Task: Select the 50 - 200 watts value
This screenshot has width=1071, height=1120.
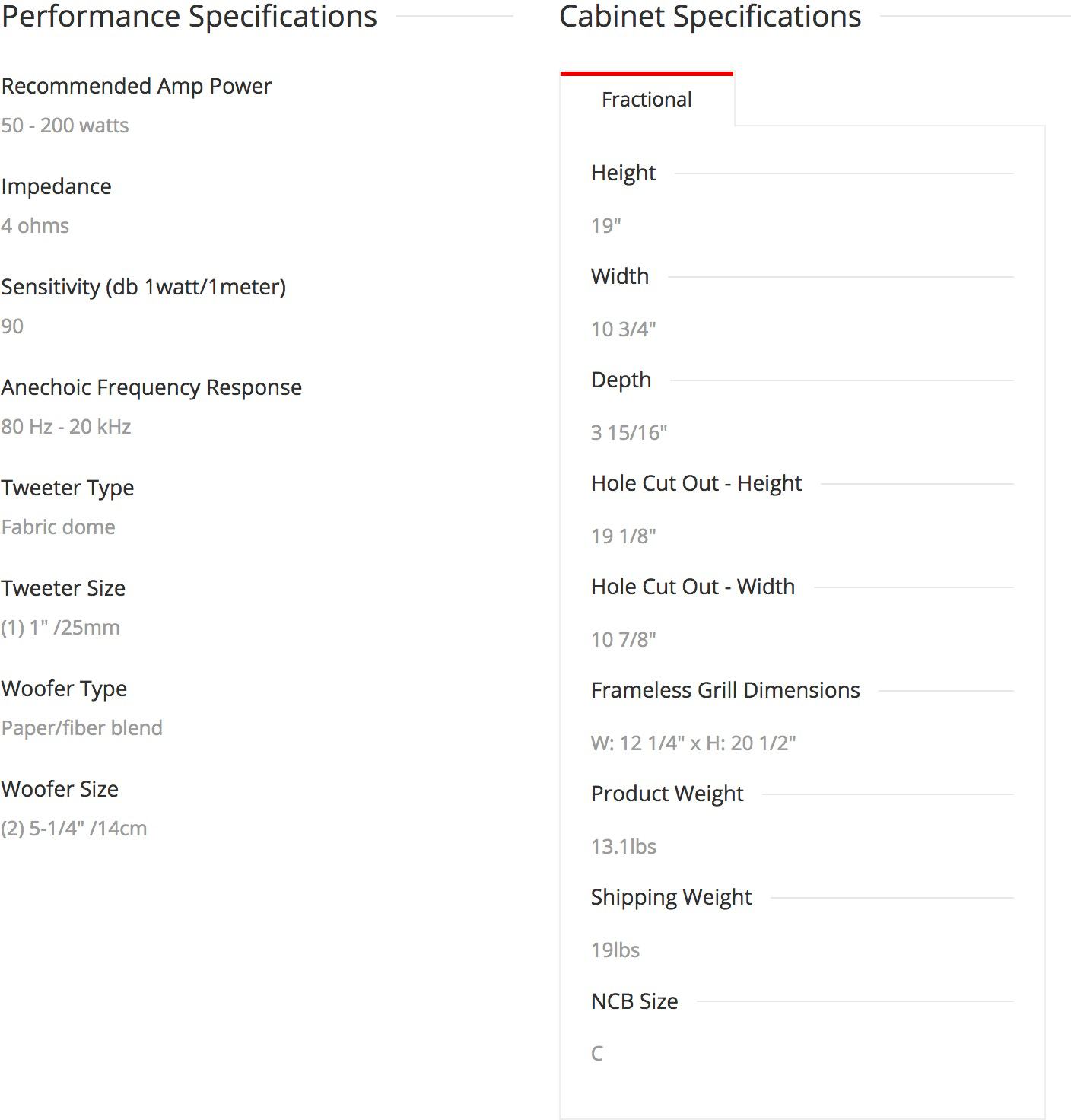Action: pos(65,126)
